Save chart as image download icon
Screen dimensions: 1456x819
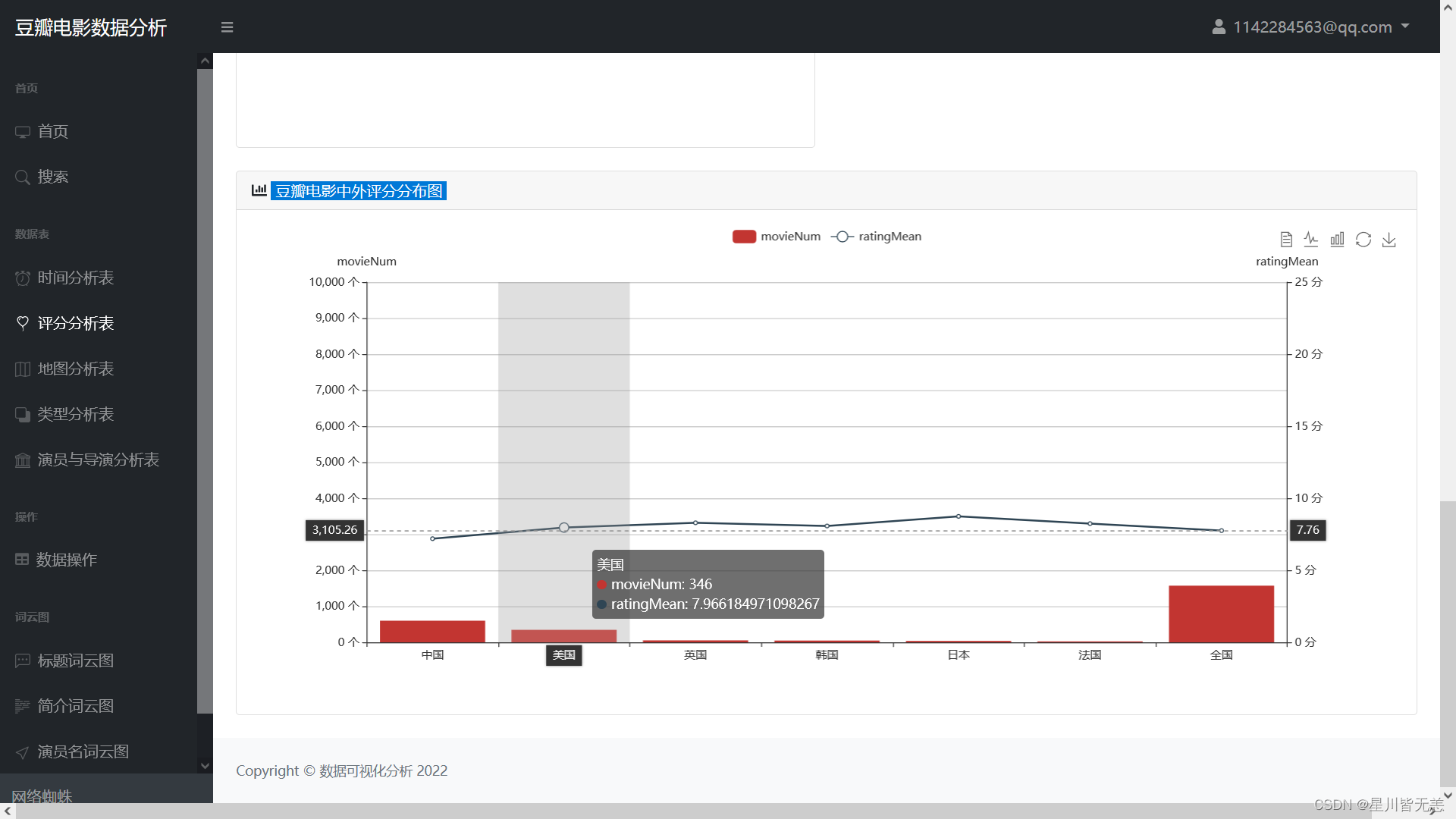tap(1389, 240)
